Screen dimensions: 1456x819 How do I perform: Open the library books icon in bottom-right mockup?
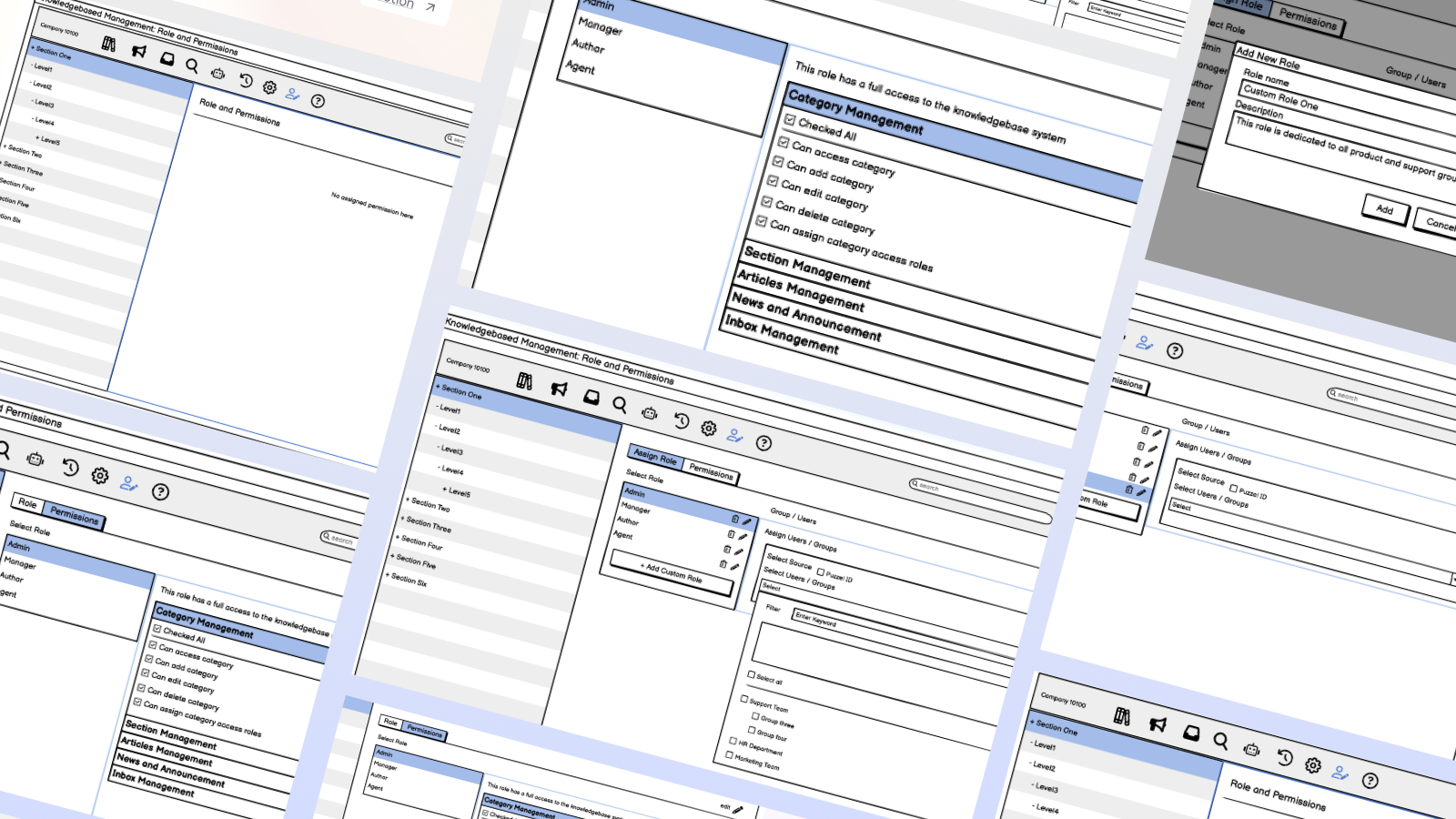pos(1122,716)
